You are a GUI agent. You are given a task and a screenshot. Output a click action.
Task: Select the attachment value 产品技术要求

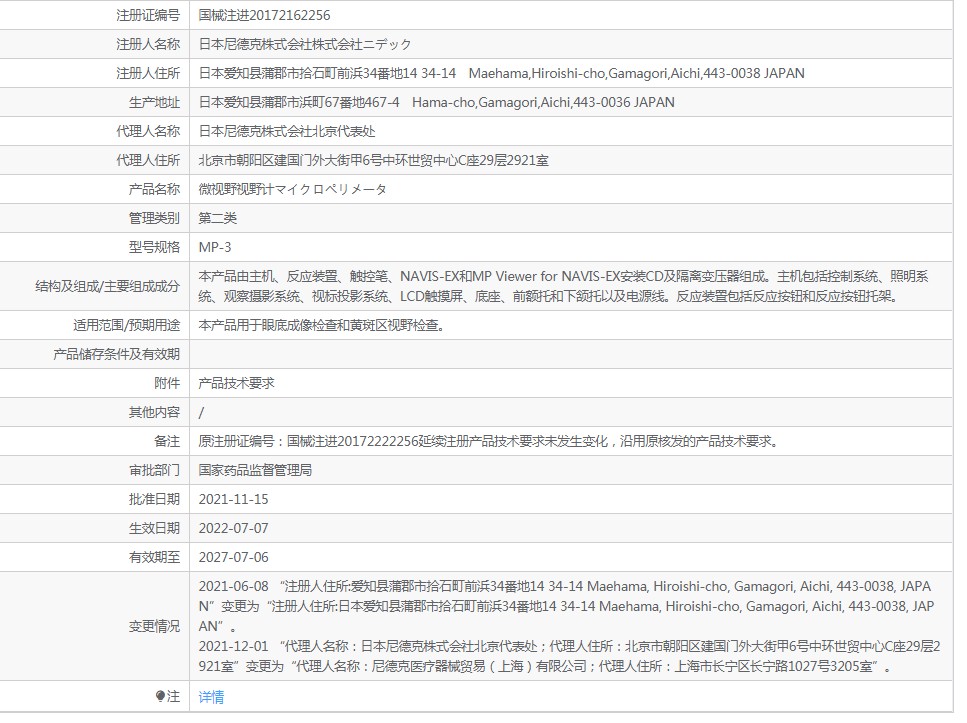[x=236, y=383]
